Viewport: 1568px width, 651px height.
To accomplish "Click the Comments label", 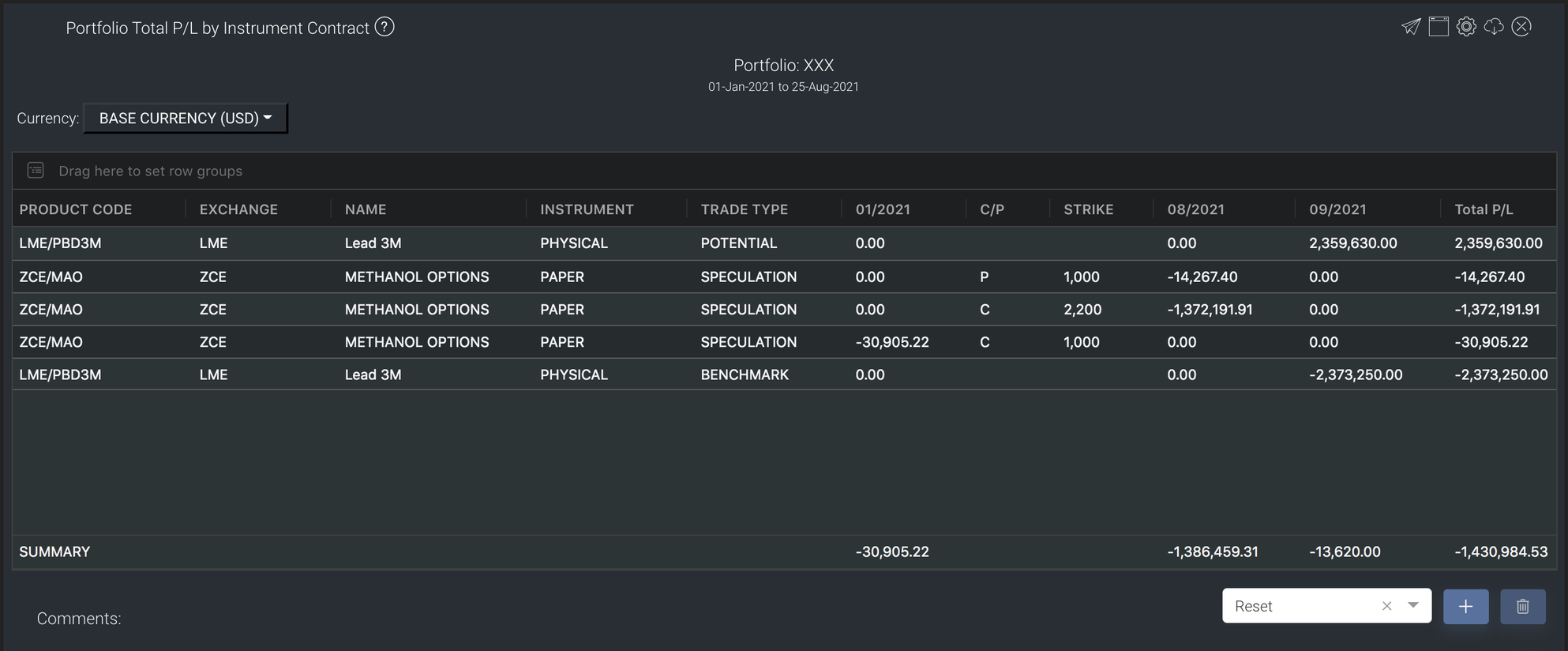I will [79, 619].
